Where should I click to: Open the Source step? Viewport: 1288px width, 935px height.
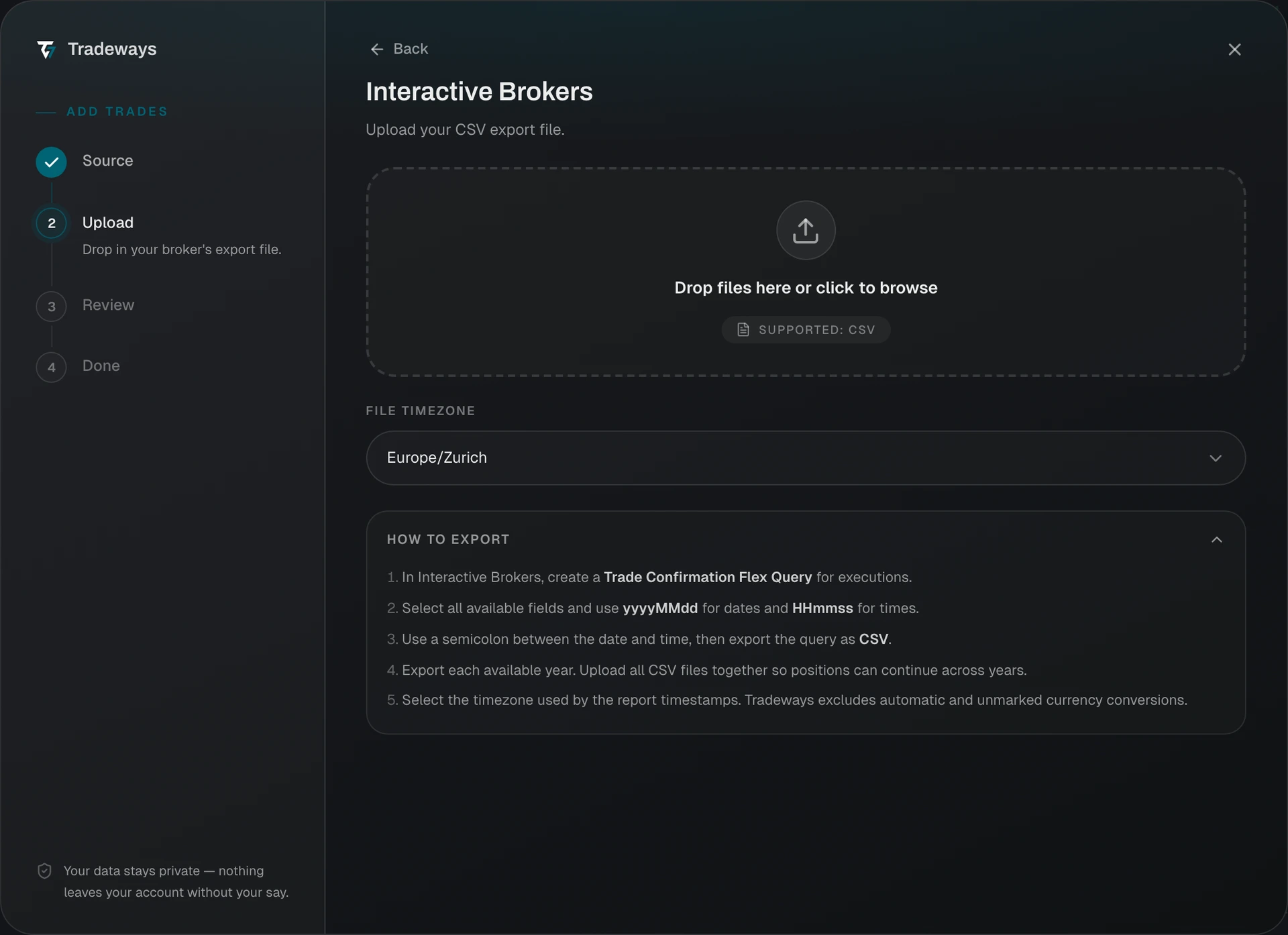tap(107, 161)
